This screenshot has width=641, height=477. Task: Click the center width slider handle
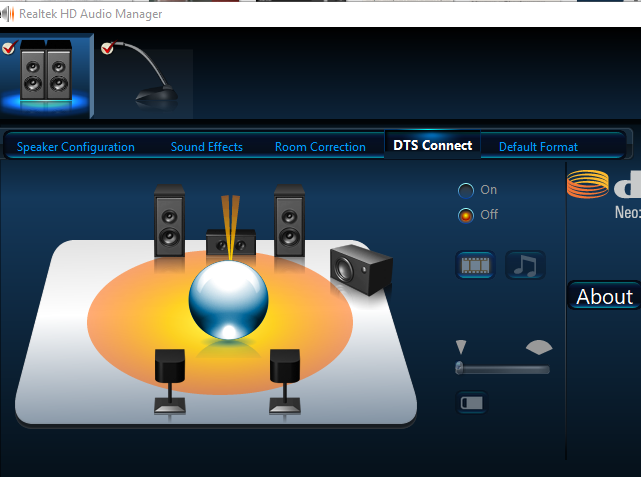pyautogui.click(x=459, y=367)
